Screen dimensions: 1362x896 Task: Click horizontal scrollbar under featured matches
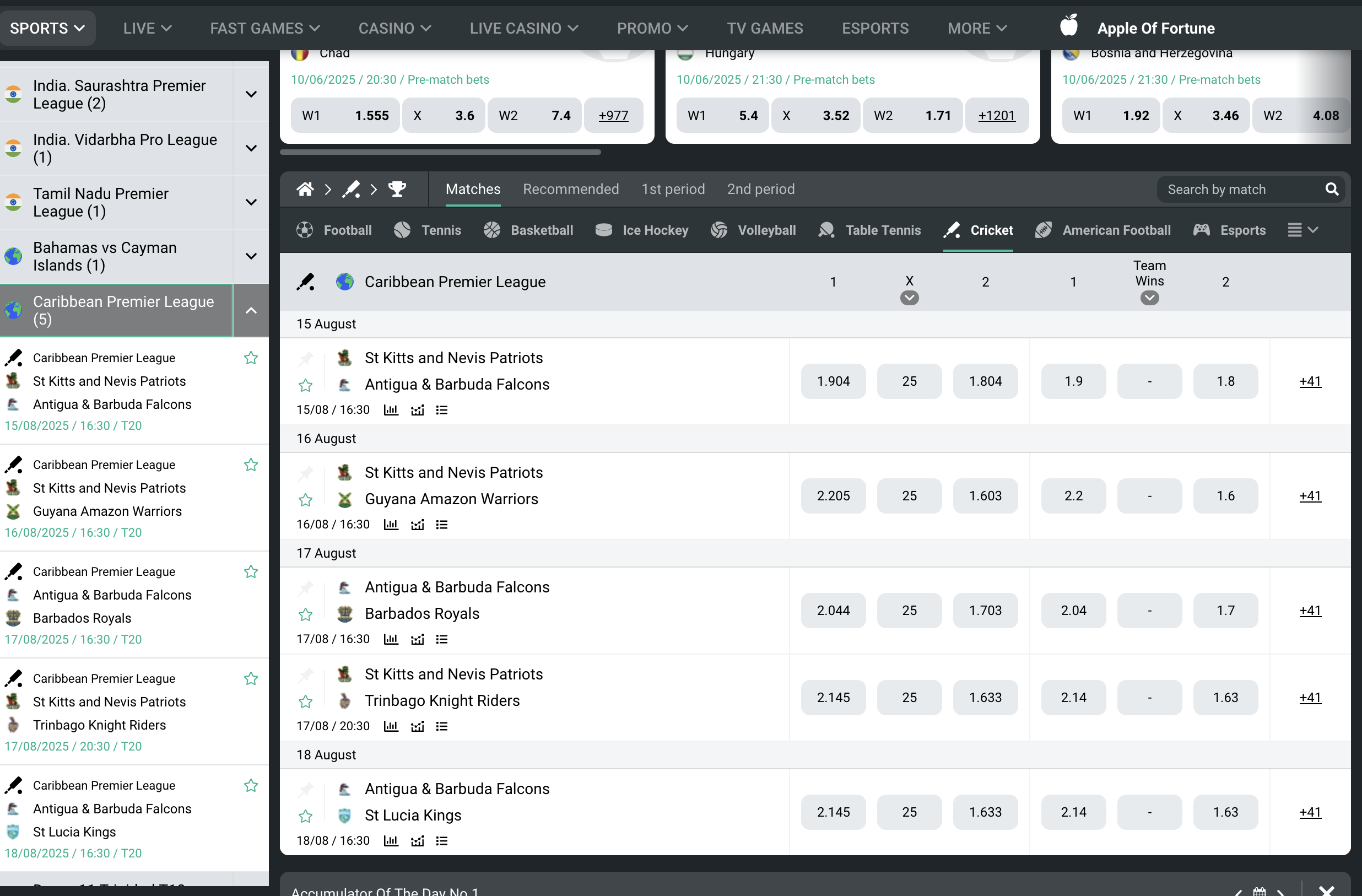[441, 152]
